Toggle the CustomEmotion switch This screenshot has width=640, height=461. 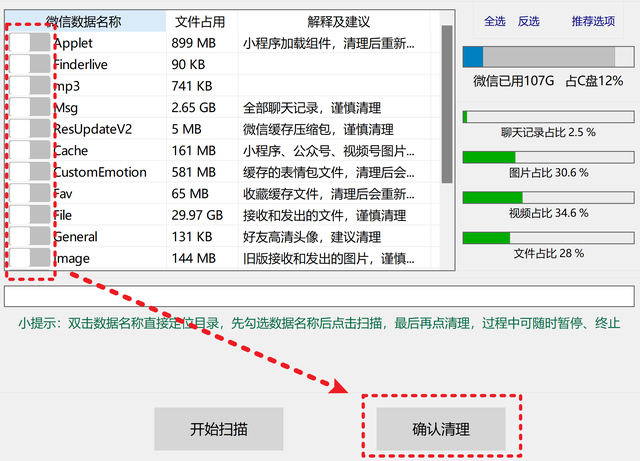point(30,172)
